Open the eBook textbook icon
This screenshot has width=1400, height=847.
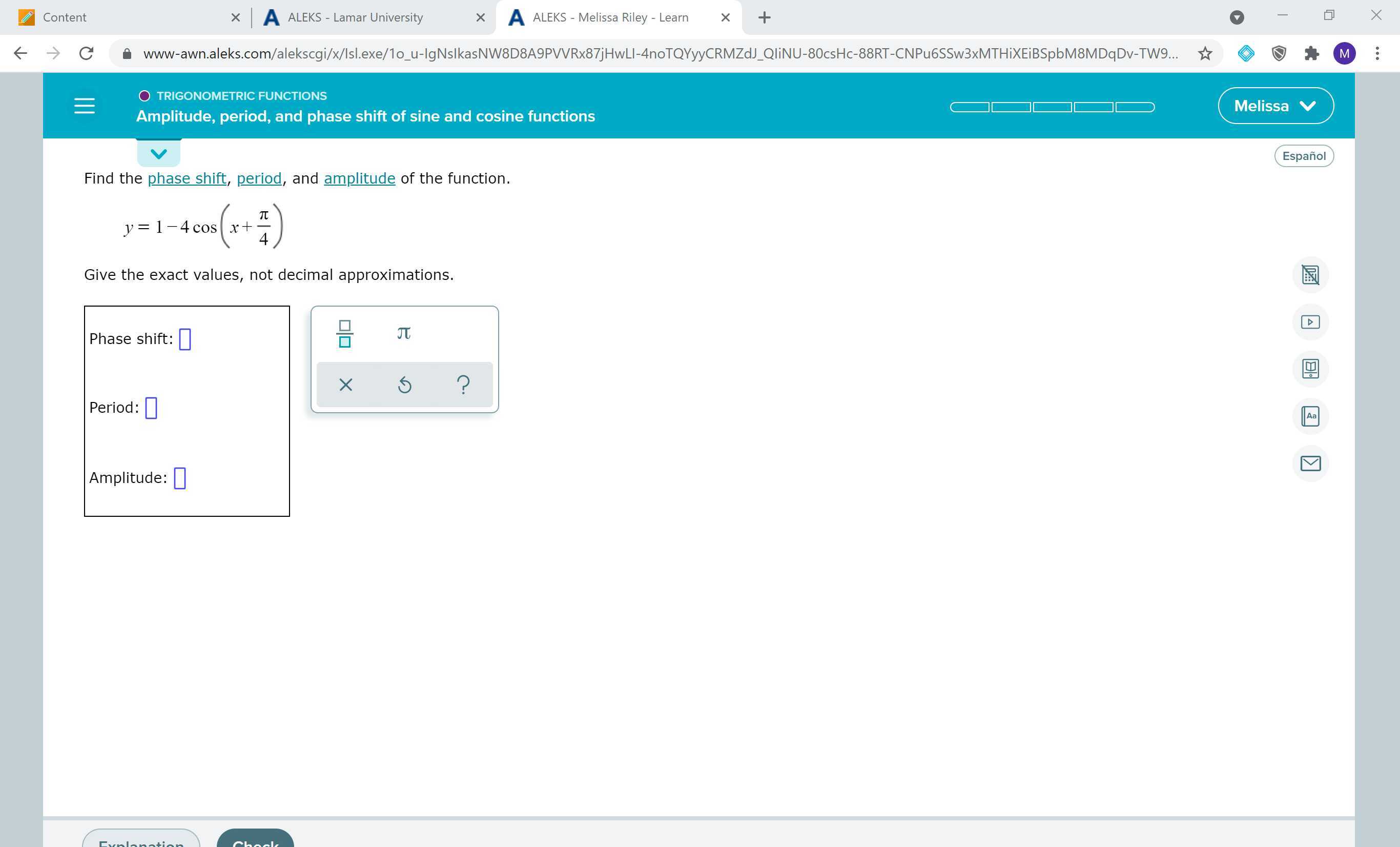(x=1310, y=369)
